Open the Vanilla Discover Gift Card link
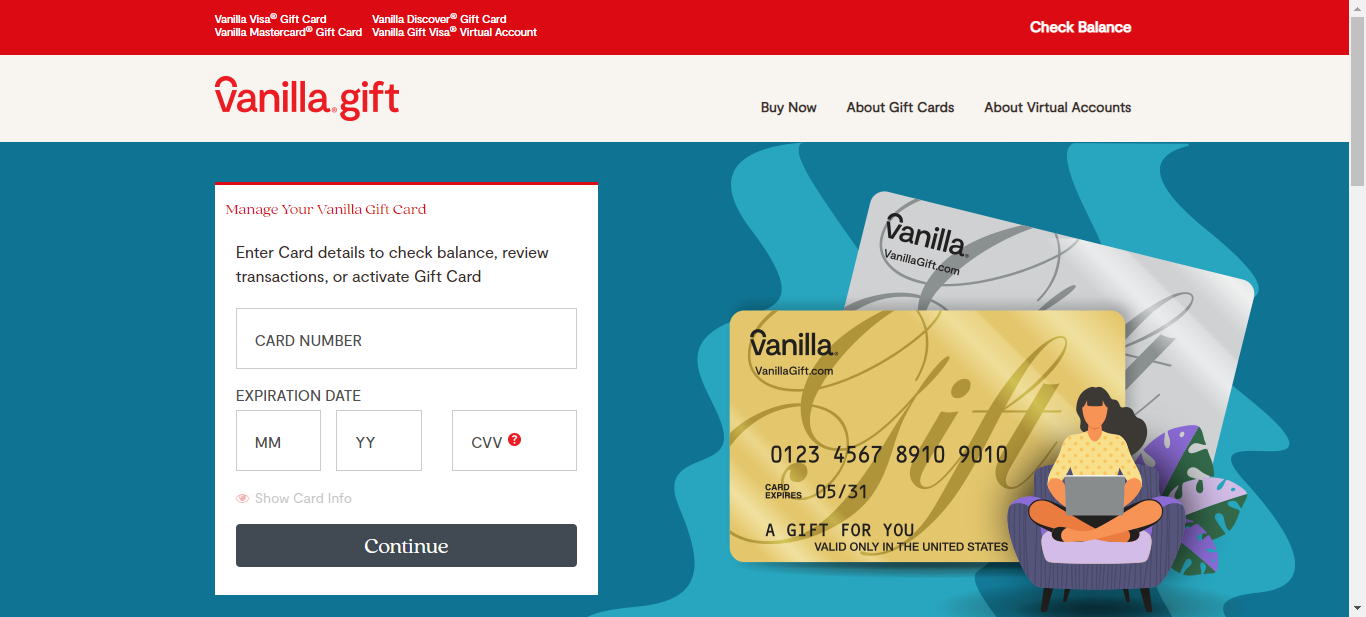 click(438, 18)
